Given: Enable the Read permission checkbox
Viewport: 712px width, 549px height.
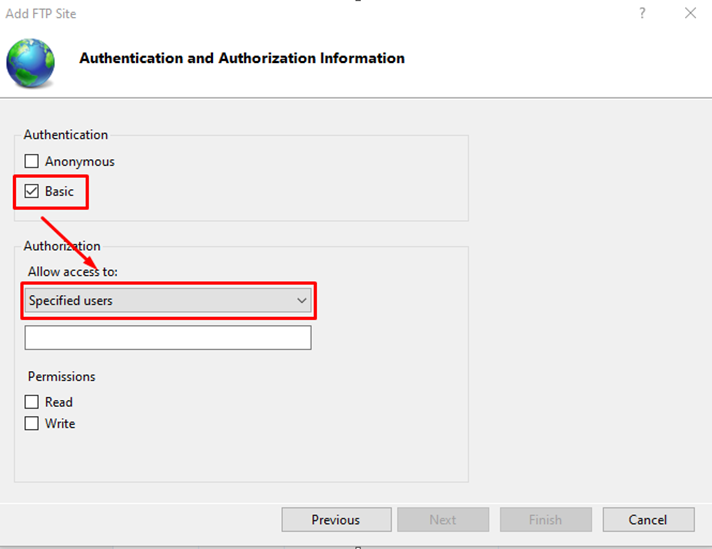Looking at the screenshot, I should click(x=31, y=402).
